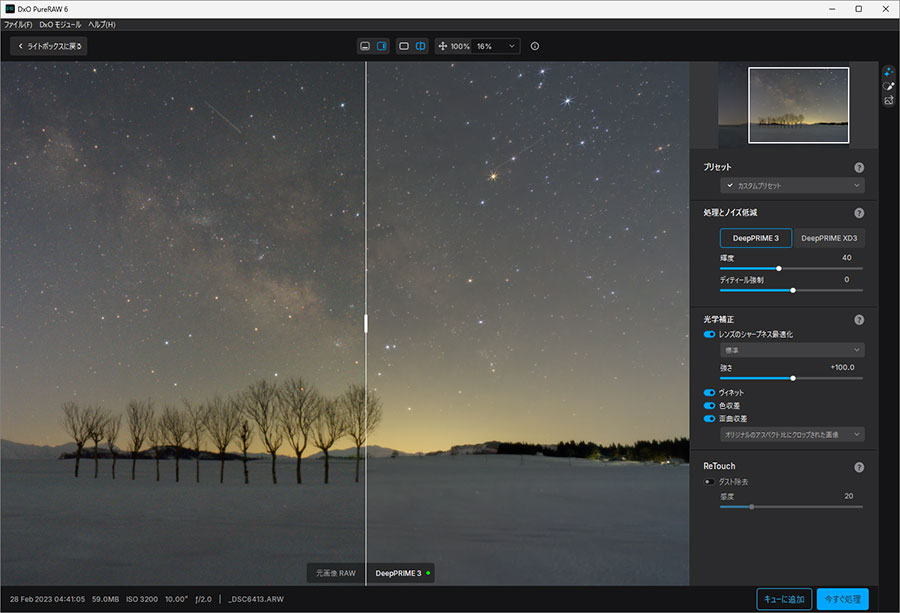Open the image information icon
This screenshot has width=900, height=613.
[x=536, y=45]
